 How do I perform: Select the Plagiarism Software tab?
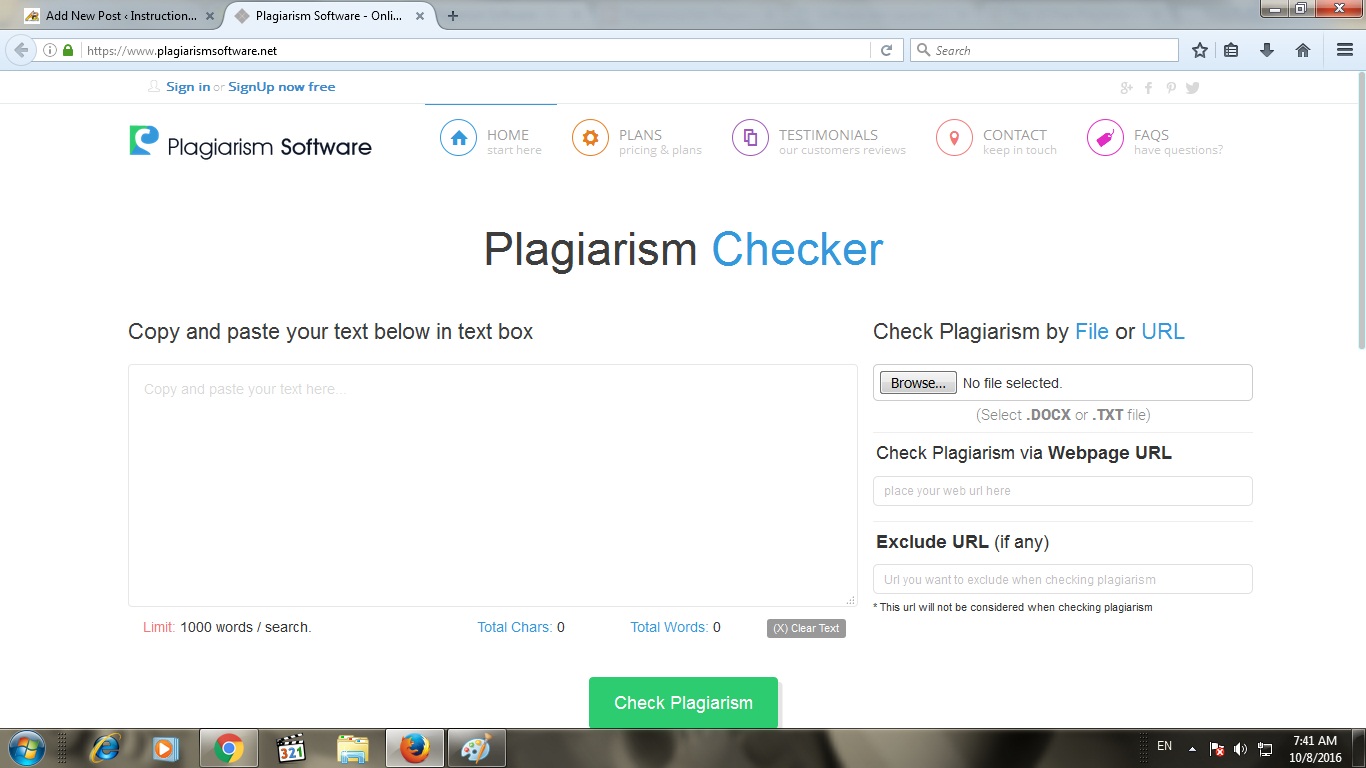328,16
